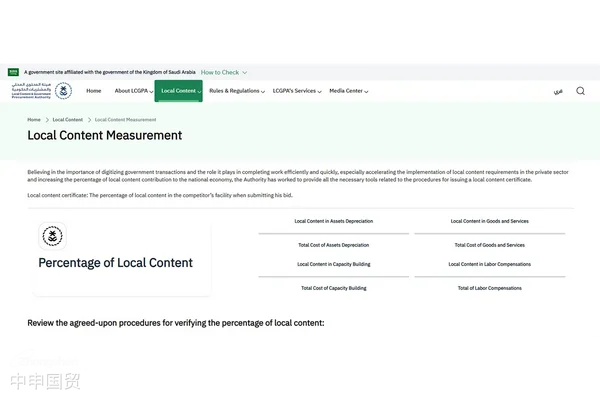Viewport: 600px width, 400px height.
Task: Open LCGPA's Services dropdown
Action: point(297,91)
